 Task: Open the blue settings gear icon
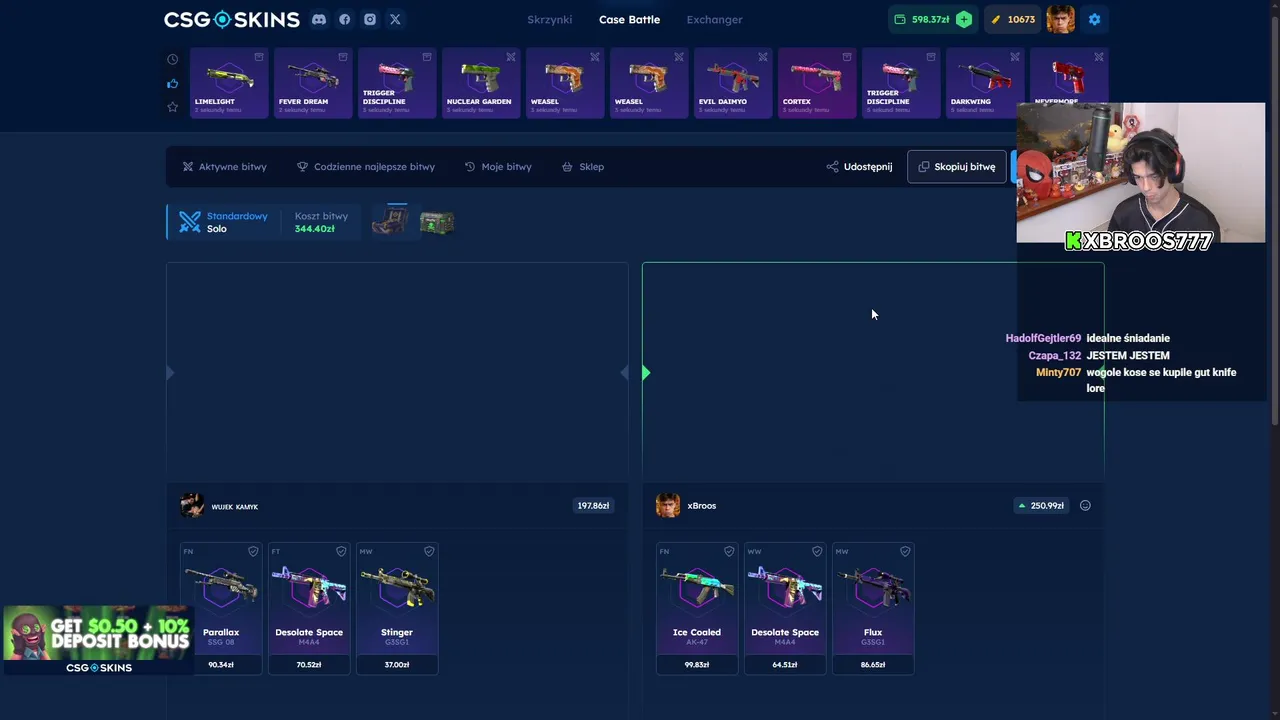click(x=1094, y=19)
